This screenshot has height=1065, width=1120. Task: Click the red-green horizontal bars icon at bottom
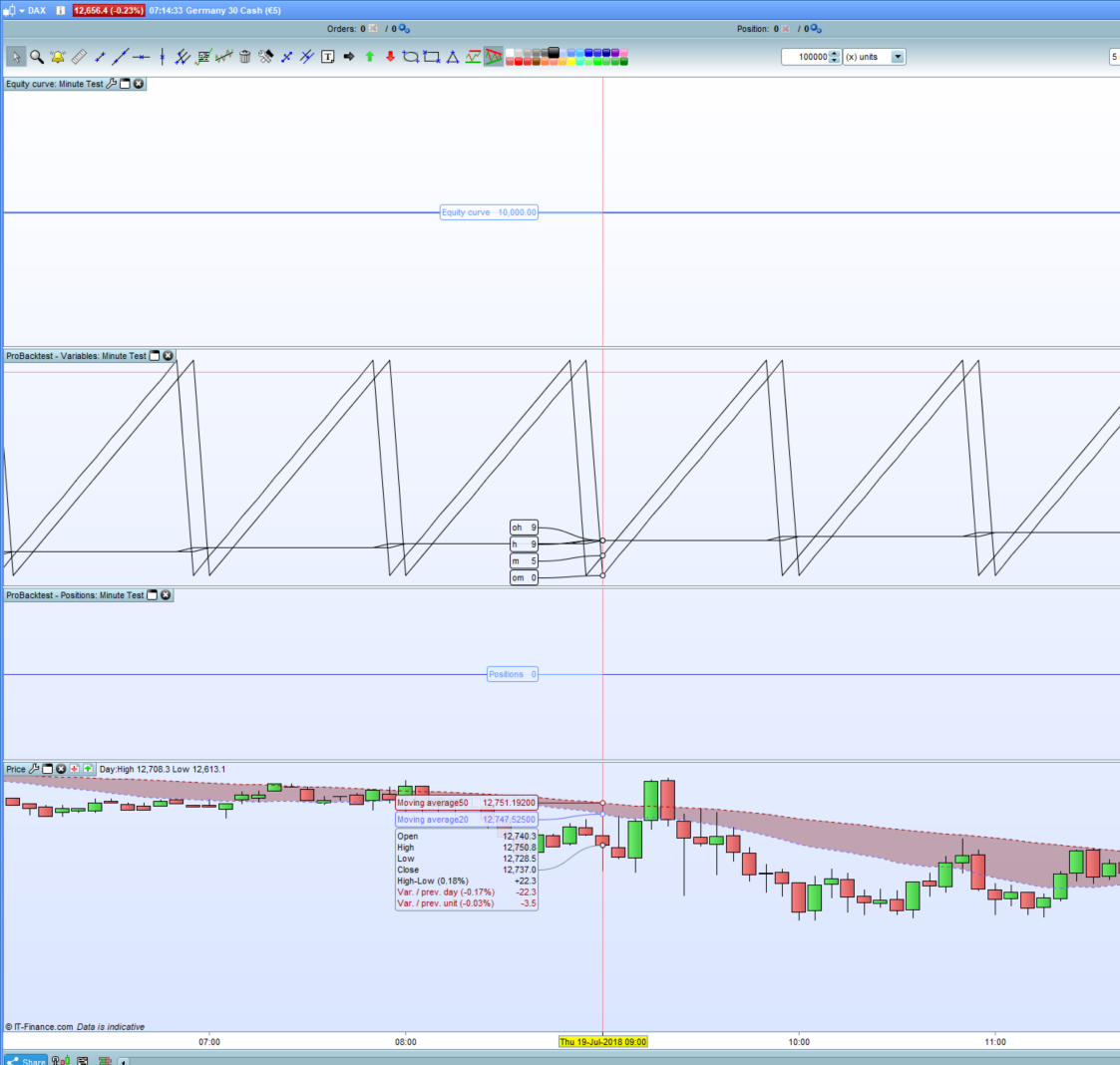coord(105,1061)
